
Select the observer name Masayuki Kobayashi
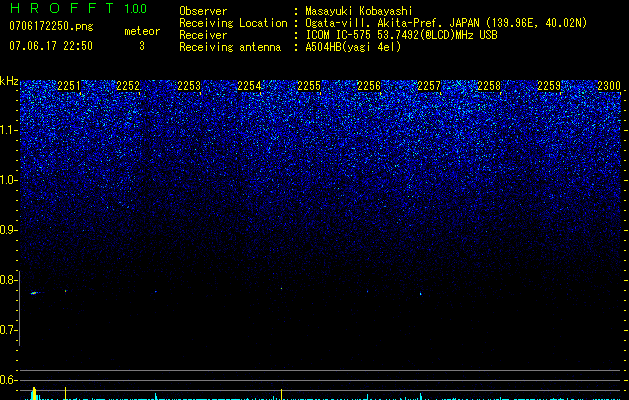(359, 11)
